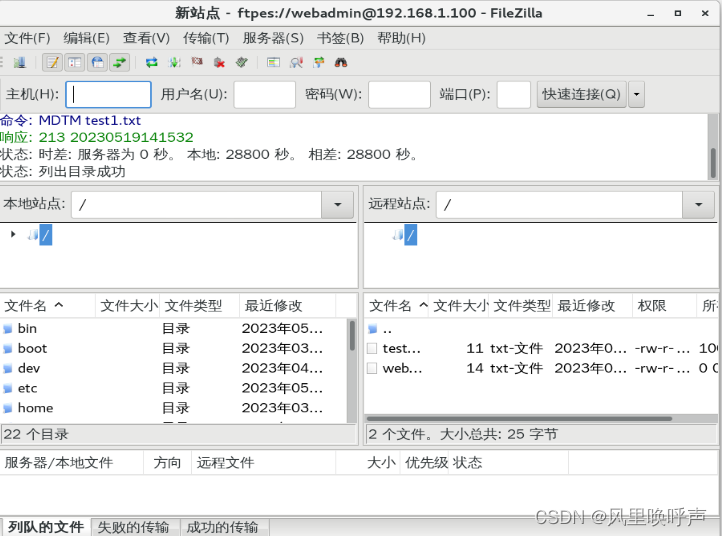Focus the 主机(H) host field
Screen dimensions: 722x536
[x=108, y=94]
